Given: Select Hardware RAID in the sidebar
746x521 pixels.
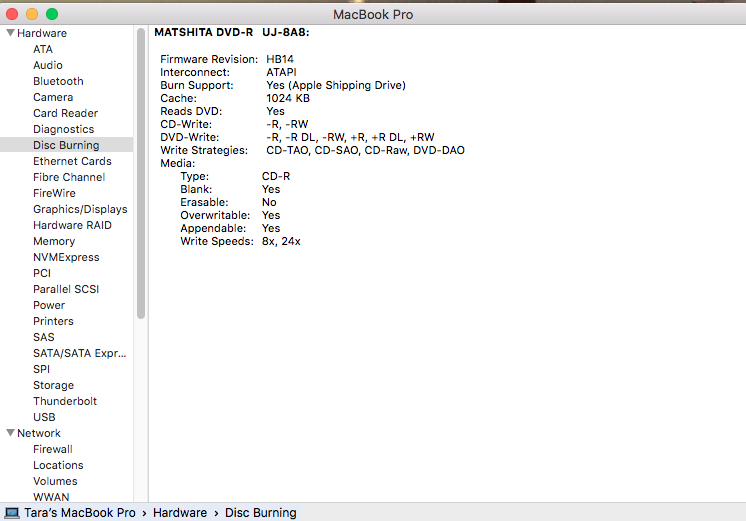Looking at the screenshot, I should (72, 225).
